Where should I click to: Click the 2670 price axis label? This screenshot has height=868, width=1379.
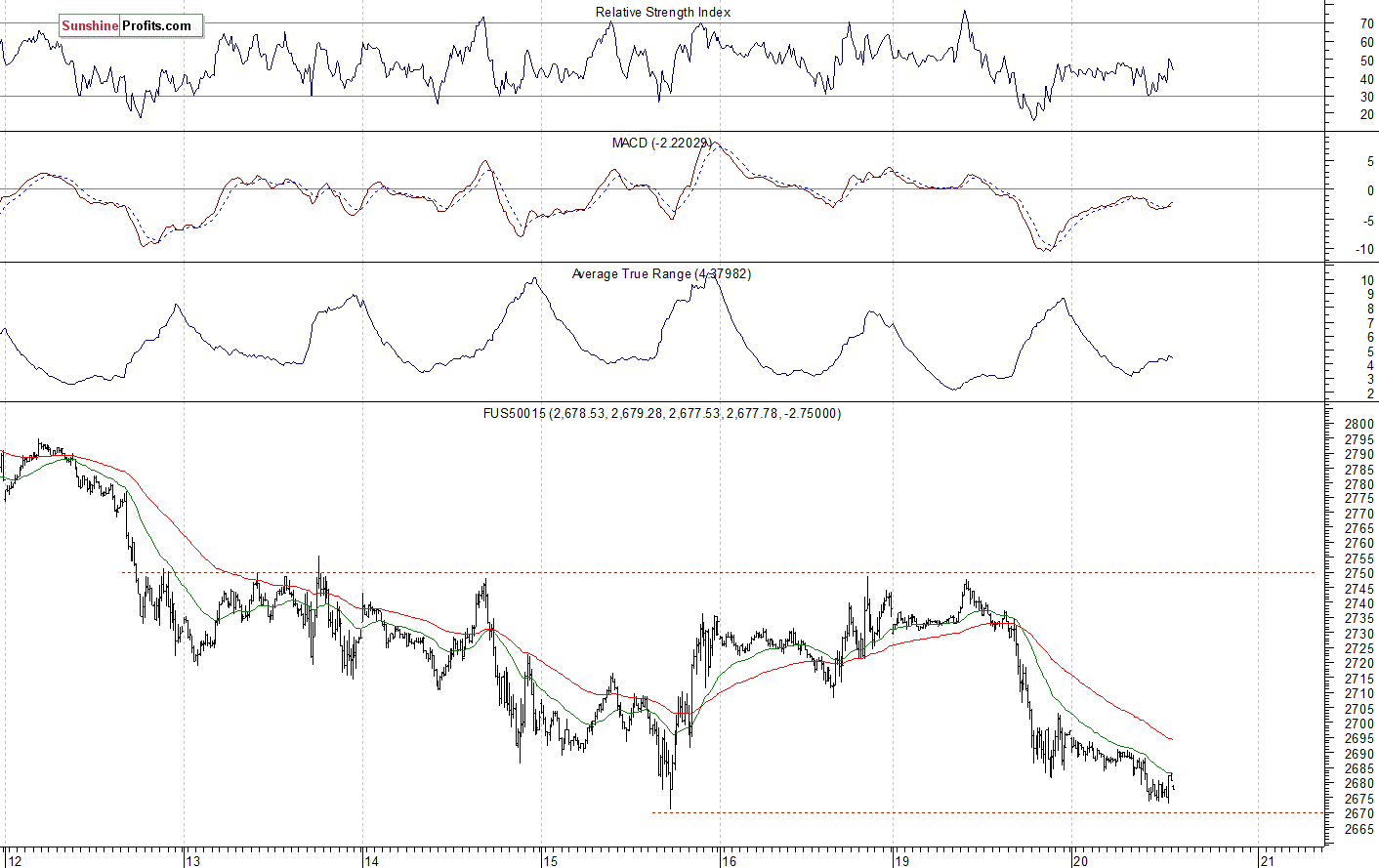(1359, 813)
